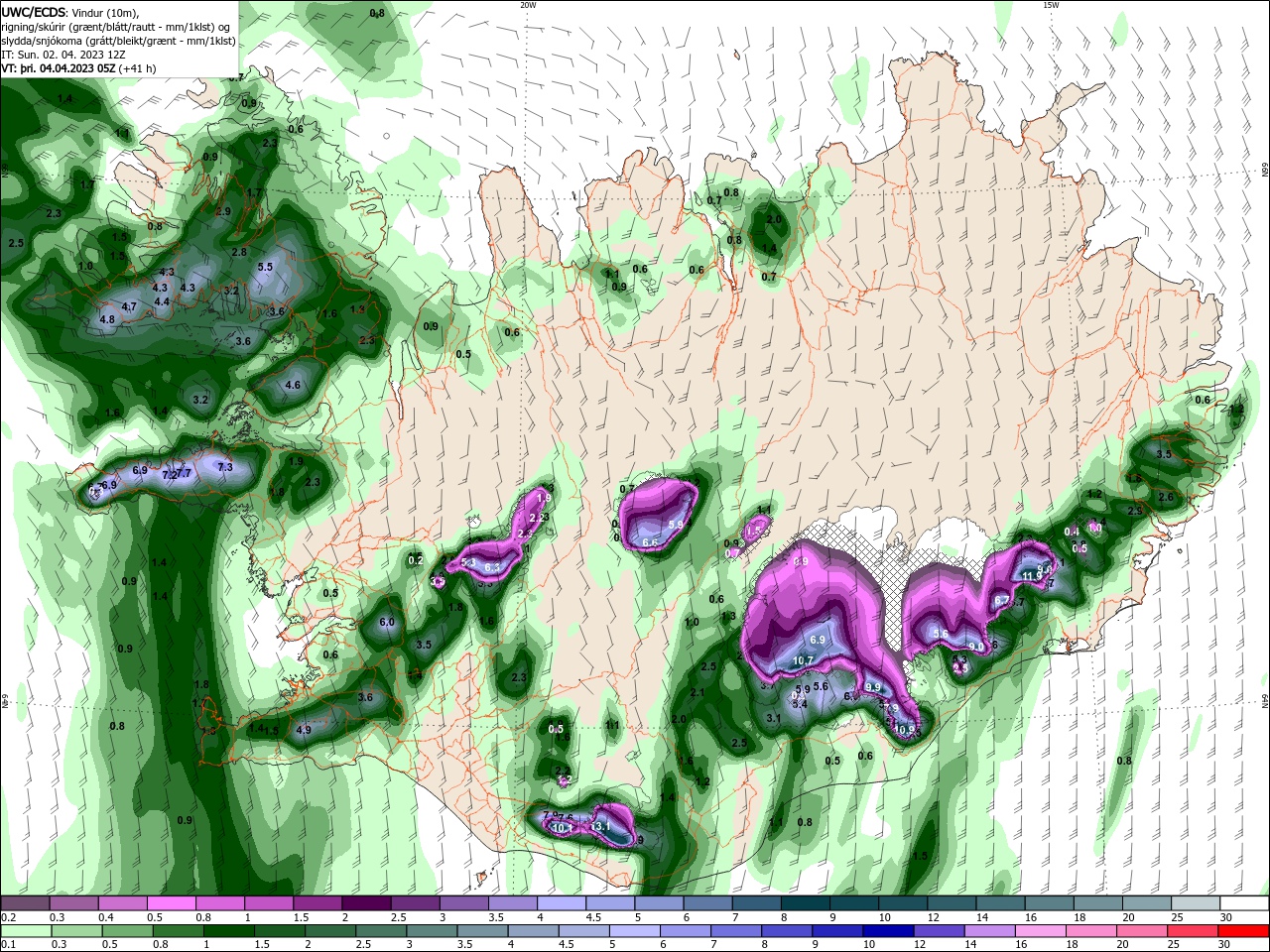Click the '(+41 h)' forecast offset in the header
1270x952 pixels.
point(138,69)
